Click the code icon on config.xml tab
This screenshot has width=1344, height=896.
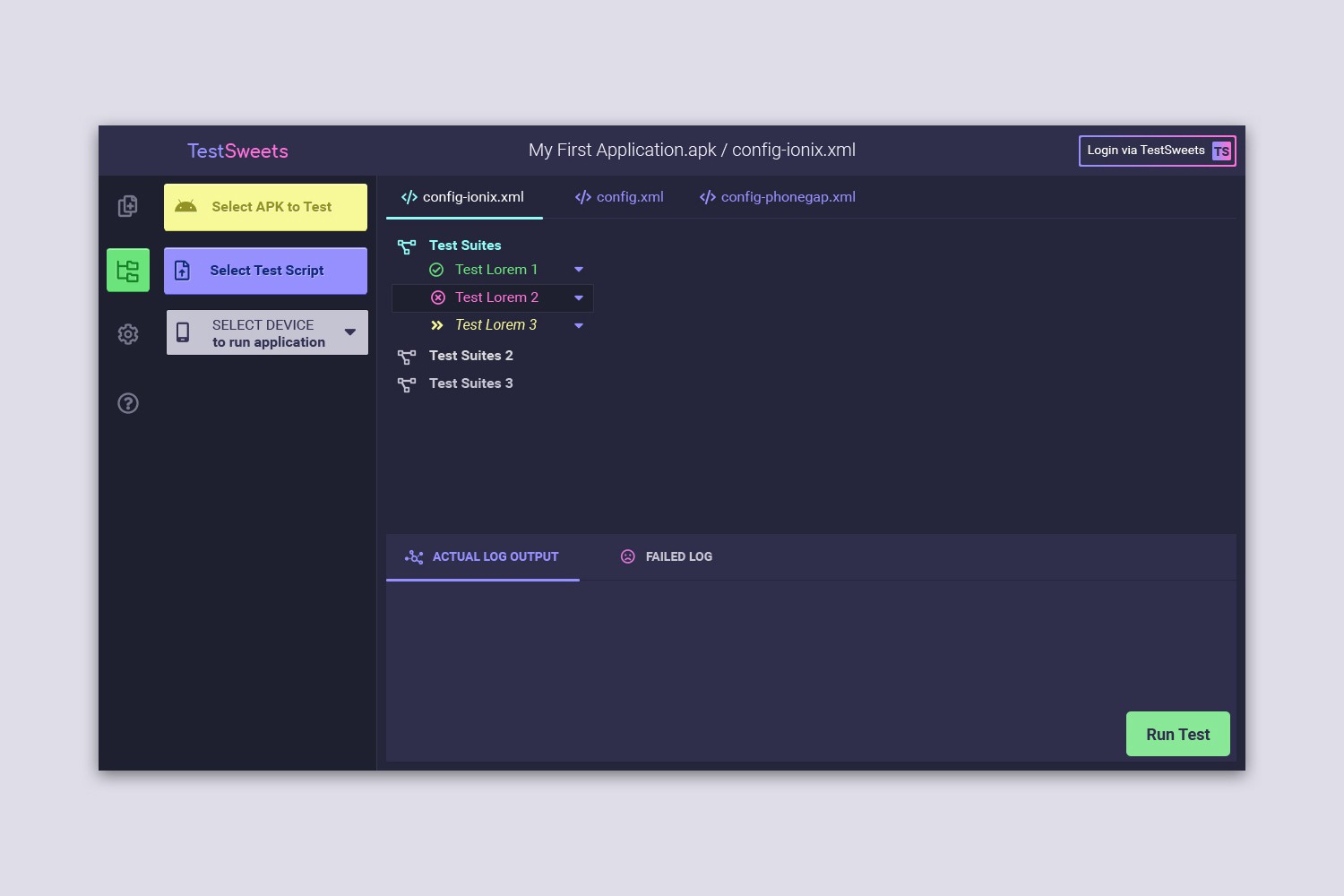[583, 197]
